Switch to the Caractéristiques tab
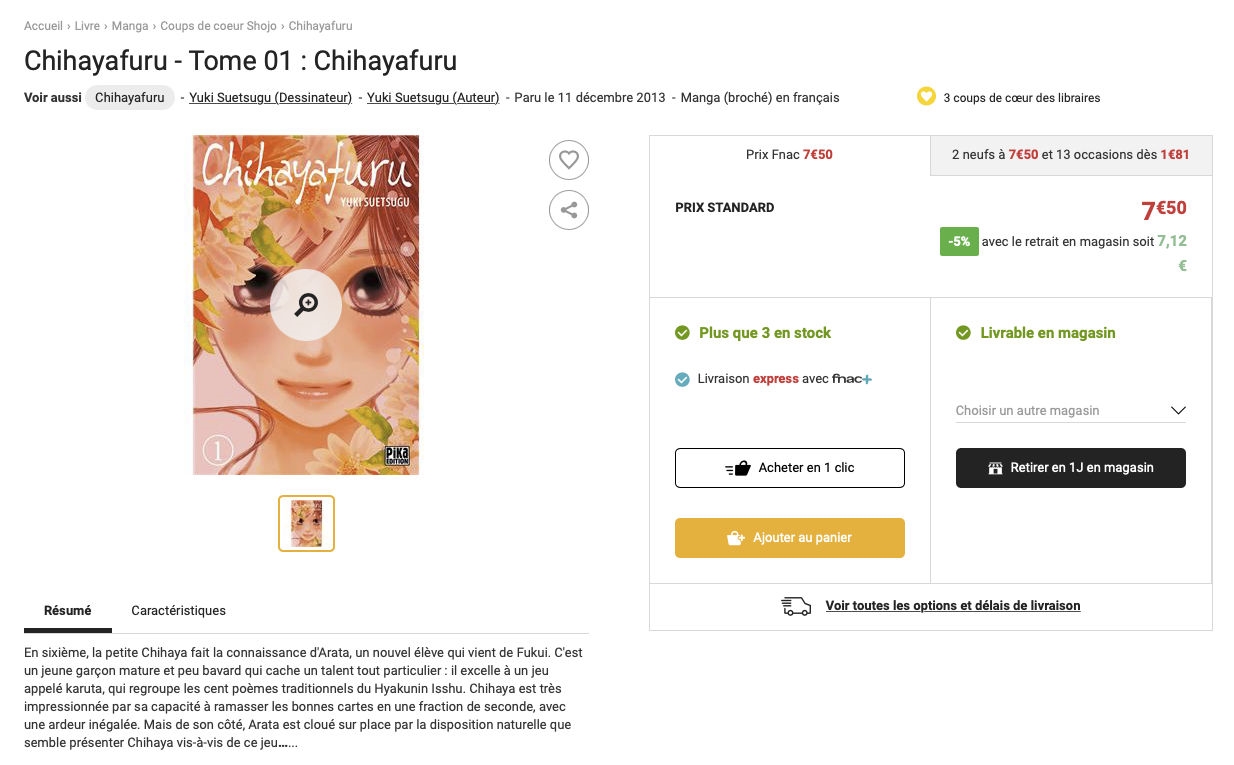 click(178, 611)
